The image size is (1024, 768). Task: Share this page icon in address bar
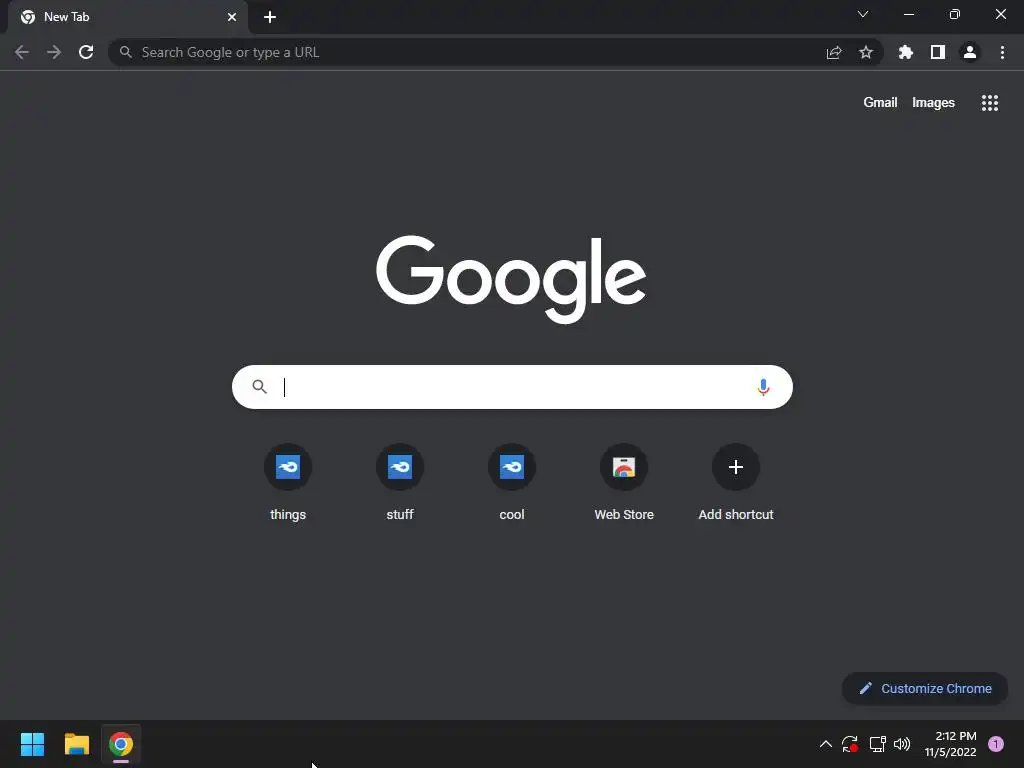834,52
